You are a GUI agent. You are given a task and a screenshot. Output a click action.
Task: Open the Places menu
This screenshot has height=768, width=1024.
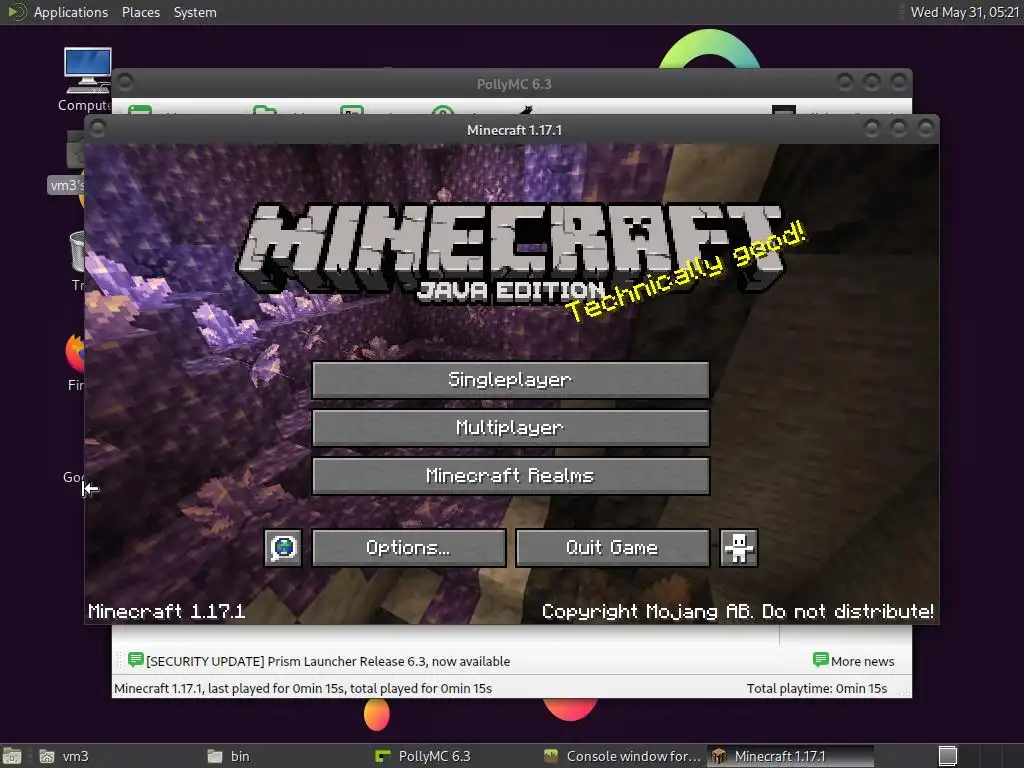coord(140,12)
